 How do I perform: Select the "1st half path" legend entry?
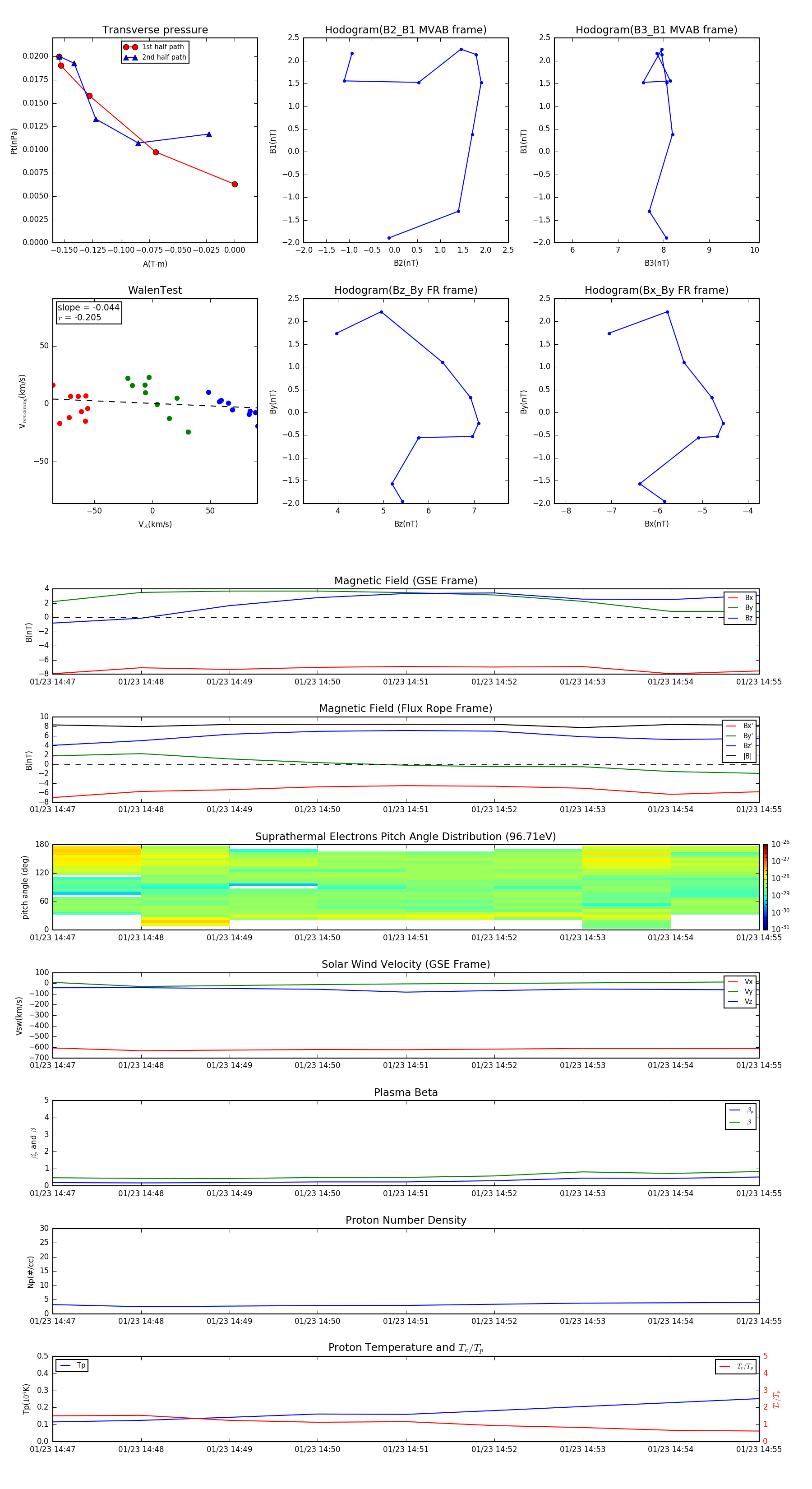click(154, 47)
